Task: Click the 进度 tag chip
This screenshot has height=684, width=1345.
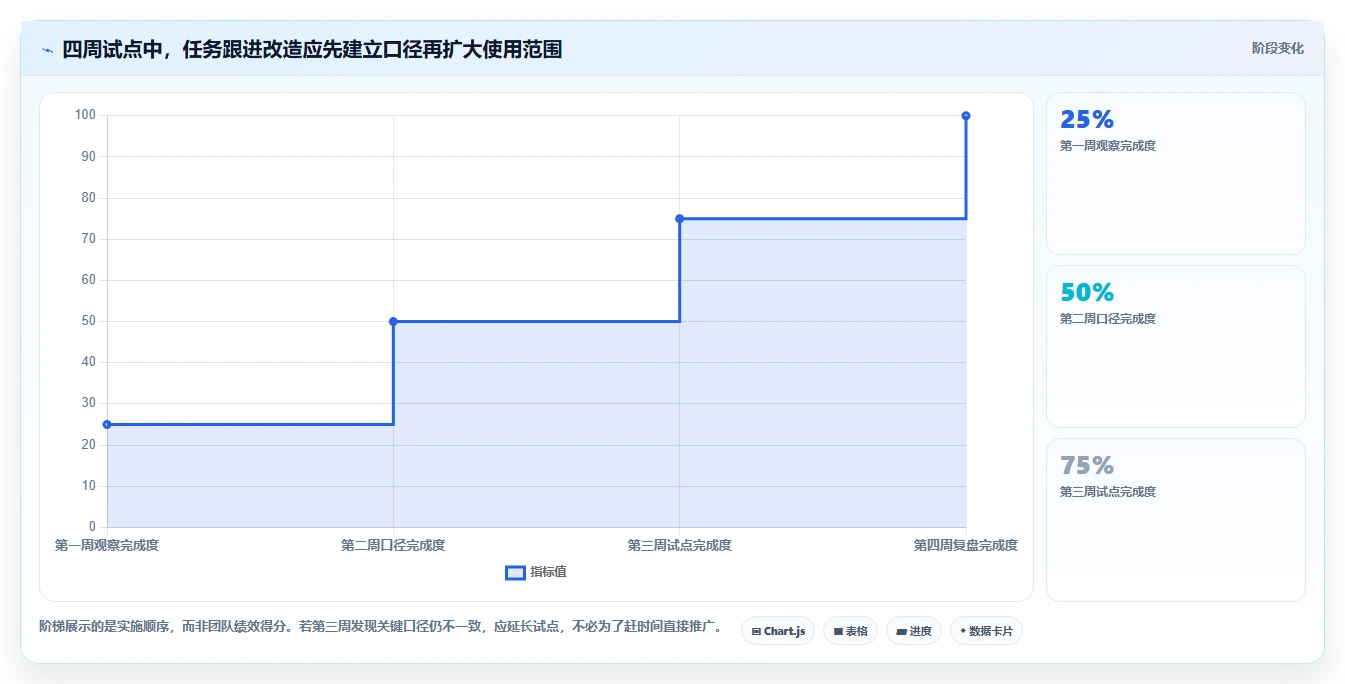Action: pos(914,631)
